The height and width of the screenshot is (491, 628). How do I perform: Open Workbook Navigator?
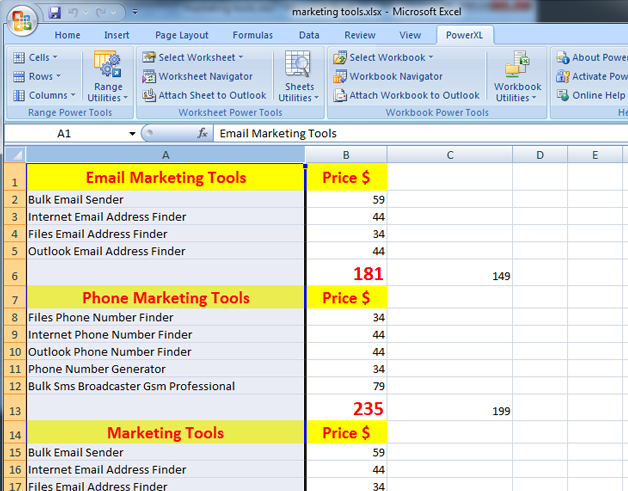[388, 76]
